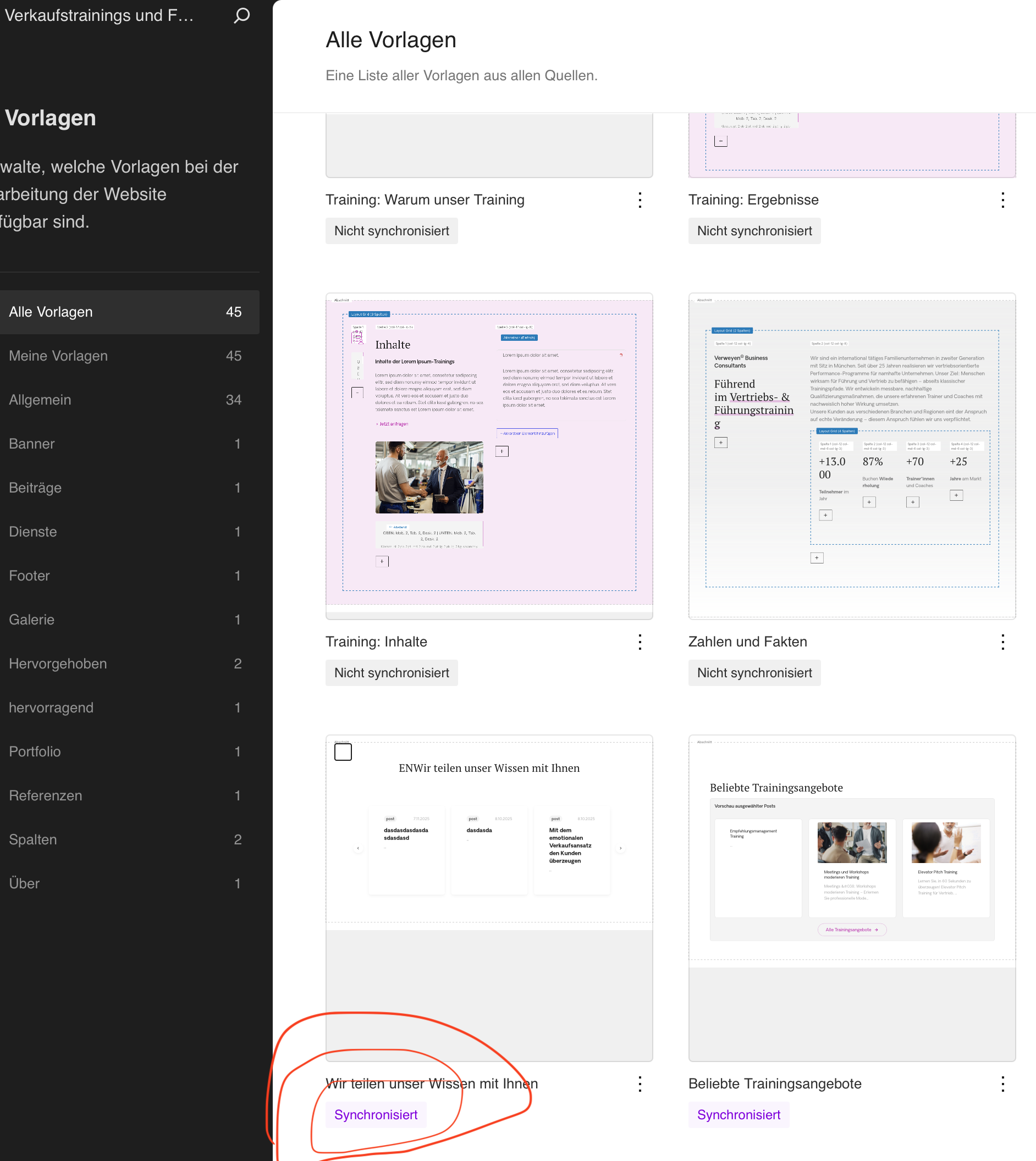The width and height of the screenshot is (1036, 1161).
Task: Select the Meine Vorlagen category
Action: pos(129,356)
